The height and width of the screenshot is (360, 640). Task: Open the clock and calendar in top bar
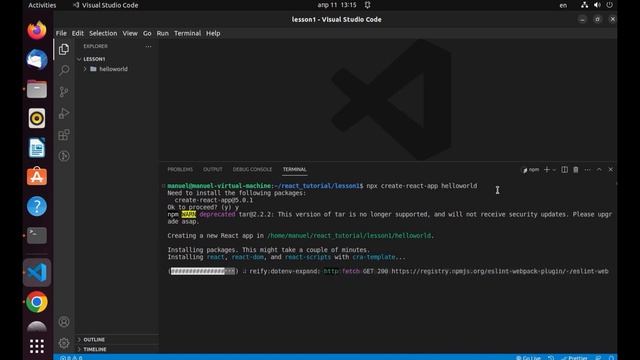(337, 5)
